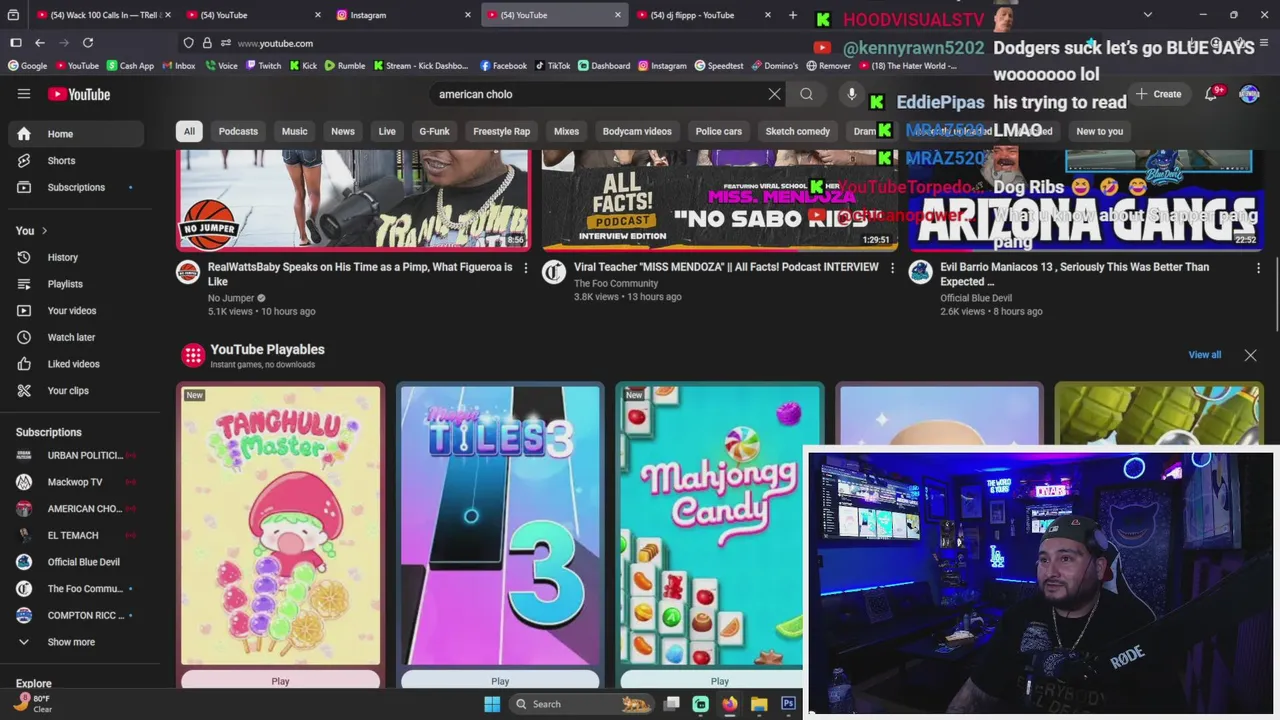Click Play under Tanghulu Master

point(280,681)
